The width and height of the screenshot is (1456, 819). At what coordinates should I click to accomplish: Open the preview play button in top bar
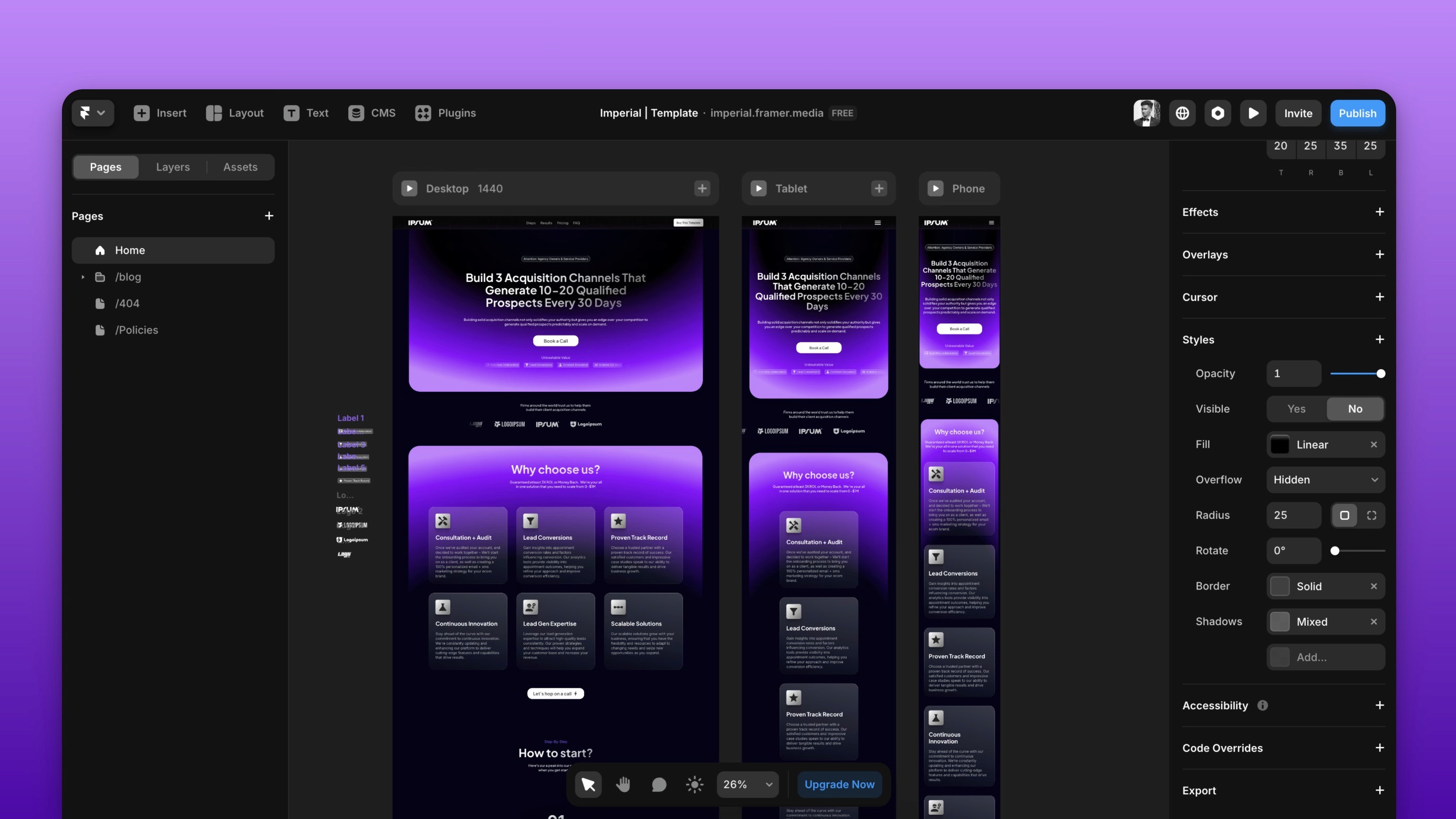pos(1253,113)
